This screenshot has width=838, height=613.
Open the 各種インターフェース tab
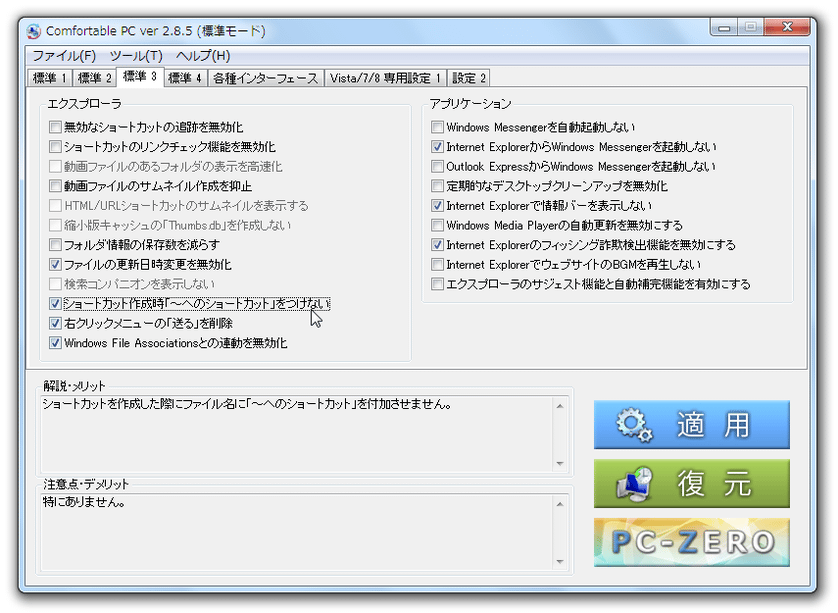point(265,78)
